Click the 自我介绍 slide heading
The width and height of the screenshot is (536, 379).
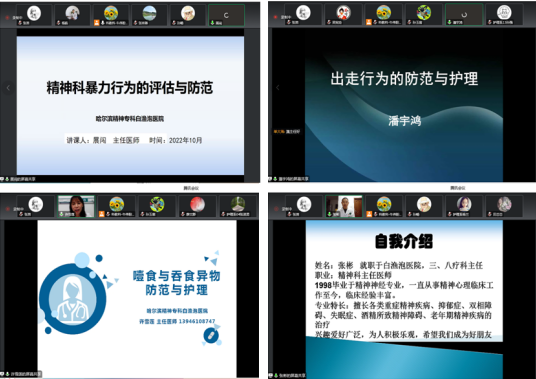[404, 241]
